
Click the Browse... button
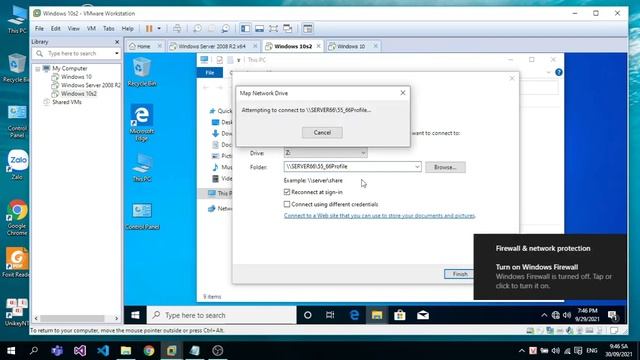(445, 167)
